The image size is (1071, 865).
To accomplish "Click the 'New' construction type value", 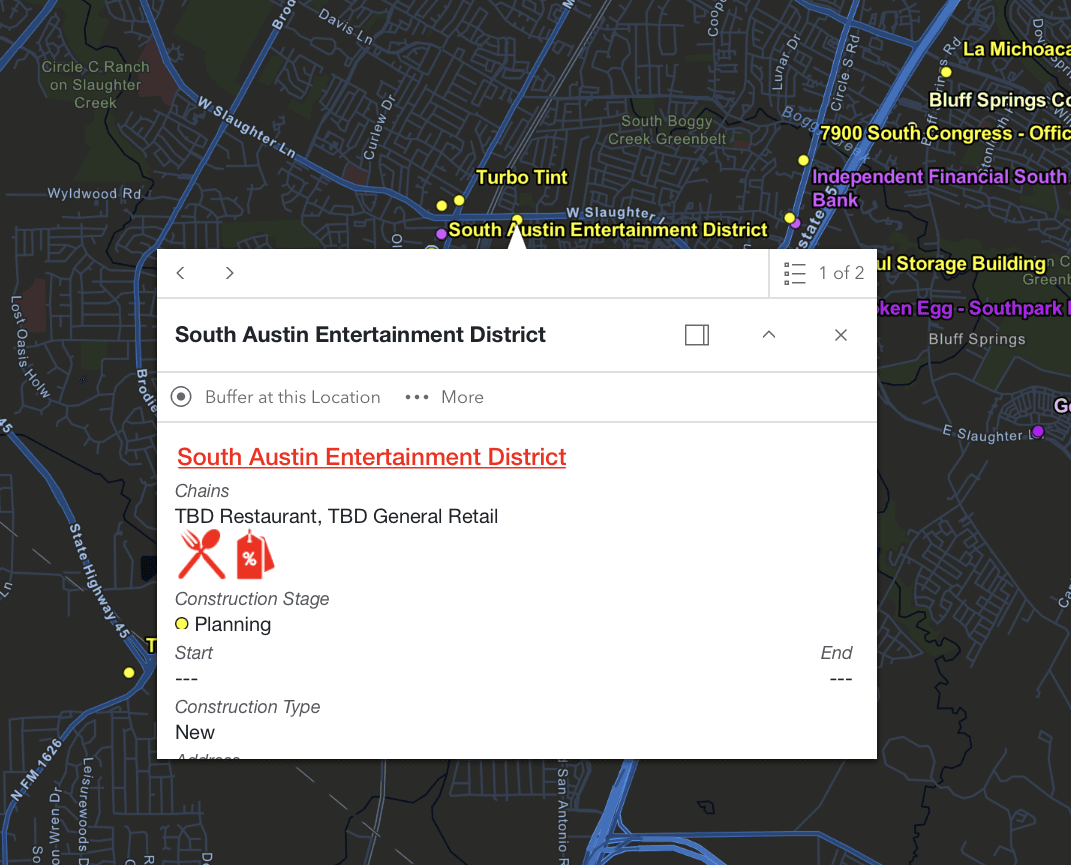I will coord(195,732).
